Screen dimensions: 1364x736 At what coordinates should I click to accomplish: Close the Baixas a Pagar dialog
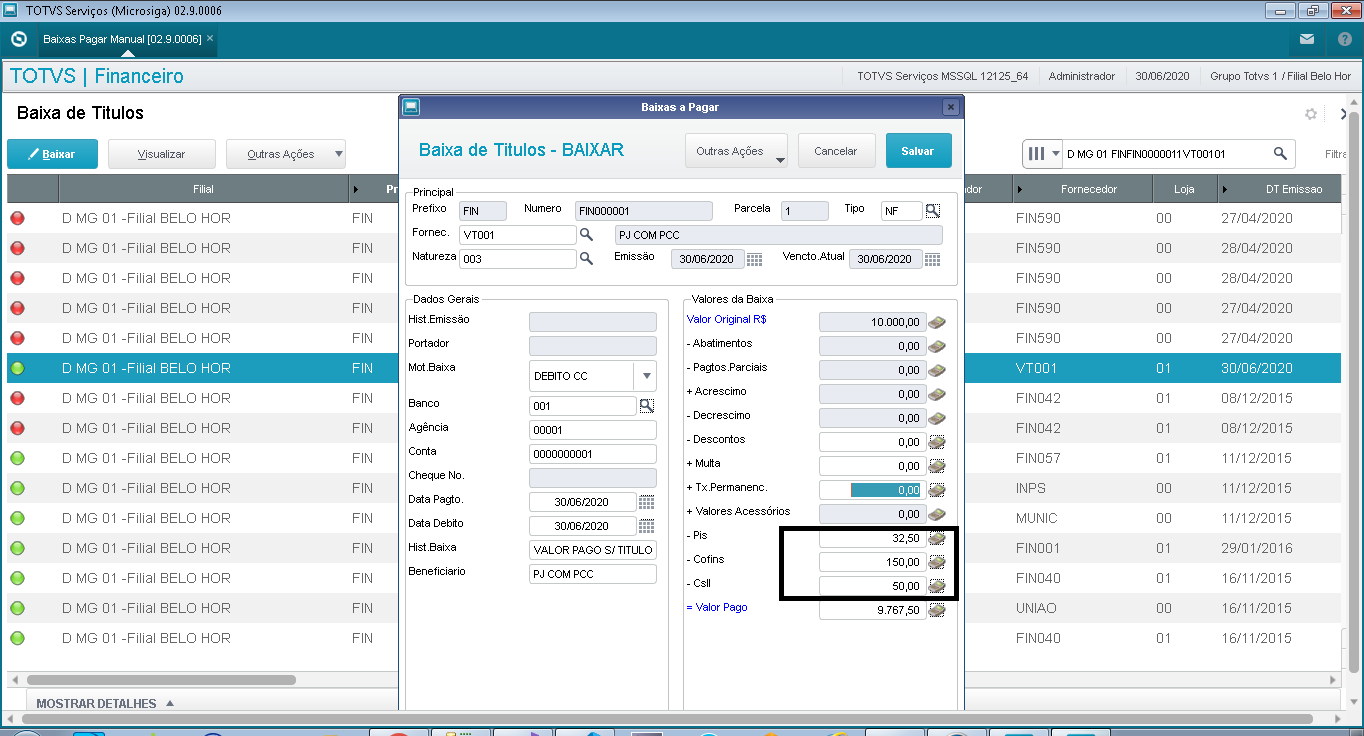(x=950, y=107)
